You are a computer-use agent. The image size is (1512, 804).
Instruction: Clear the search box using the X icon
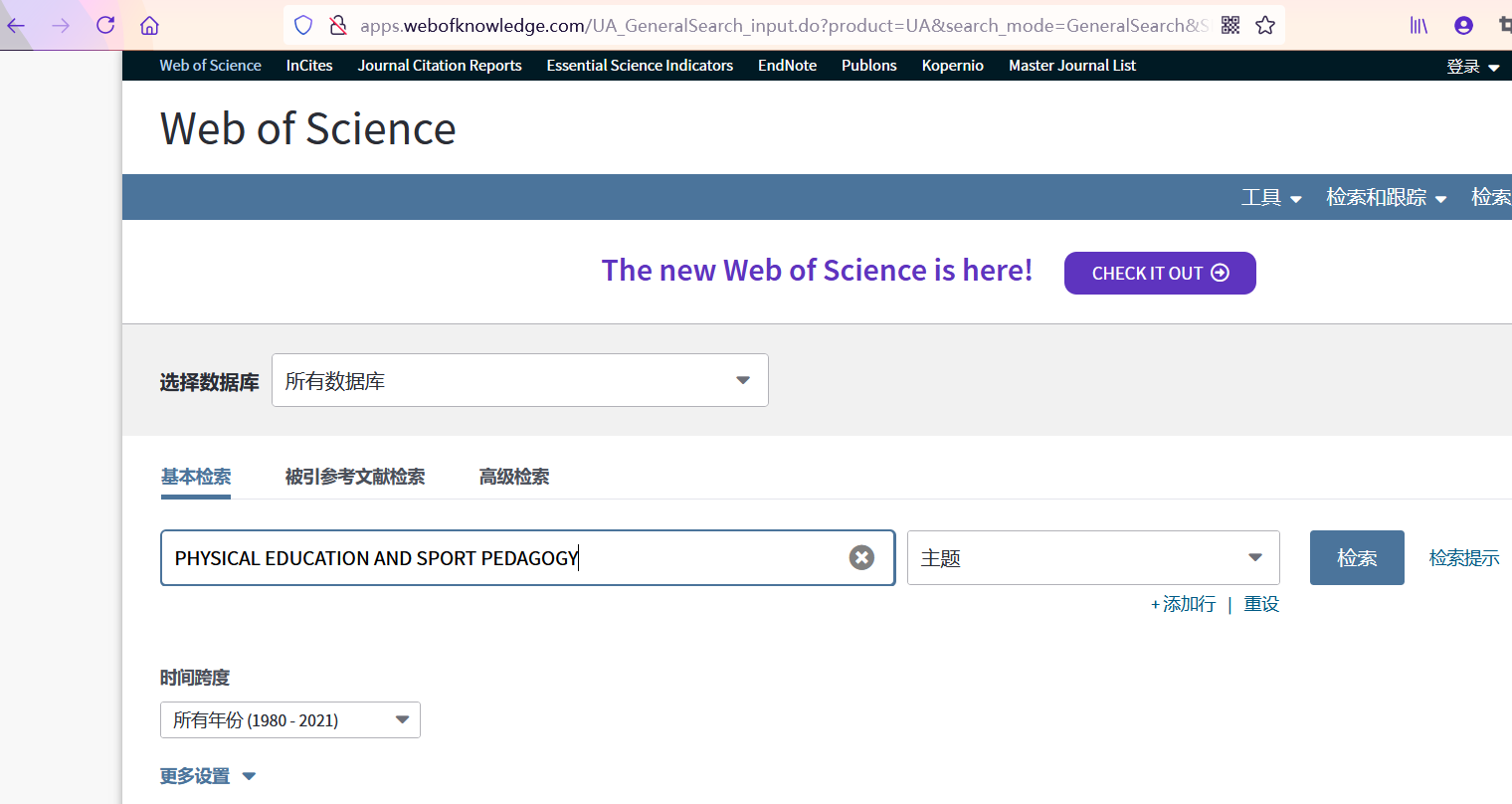pyautogui.click(x=861, y=557)
